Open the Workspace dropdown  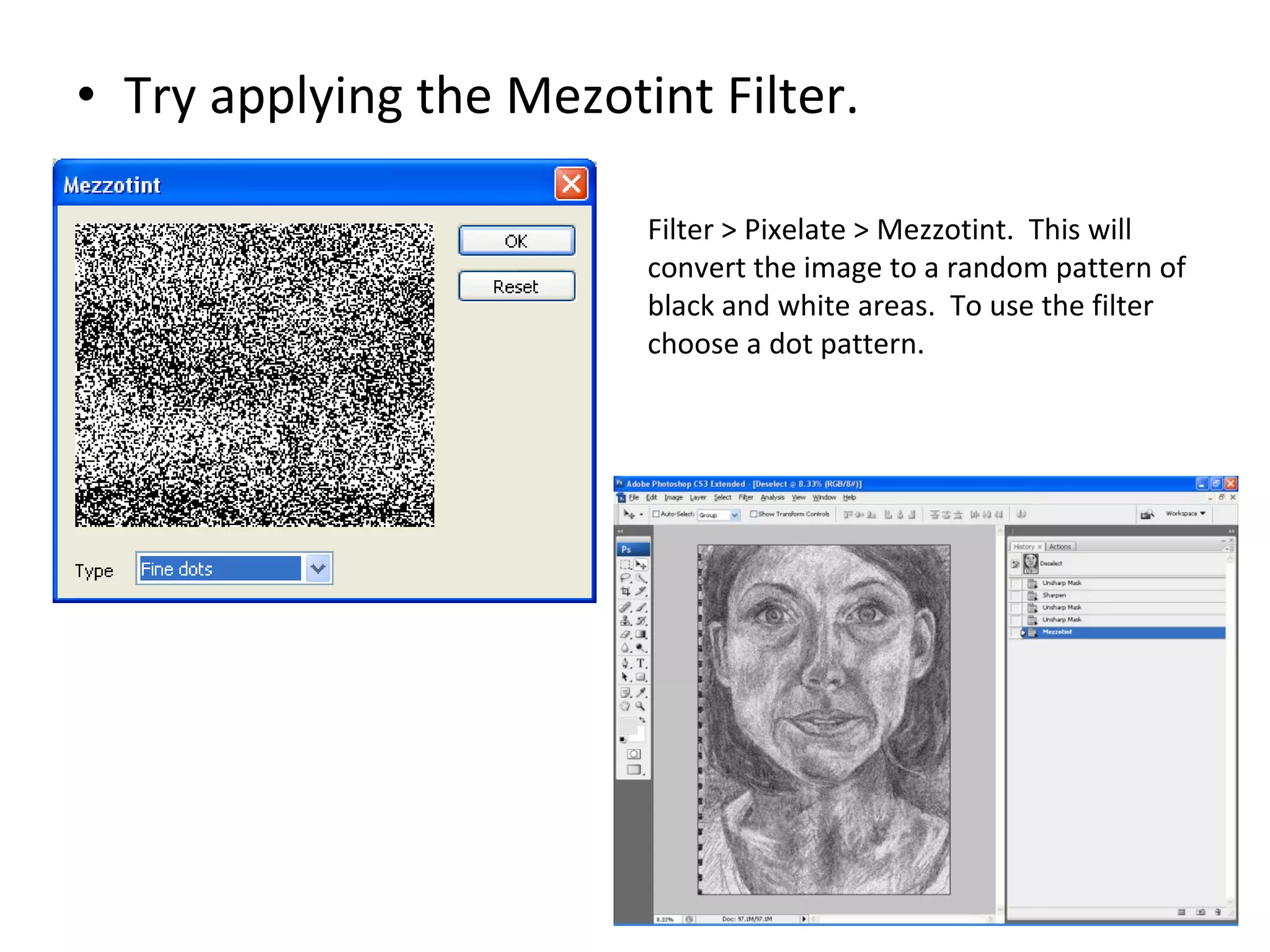coord(1186,513)
